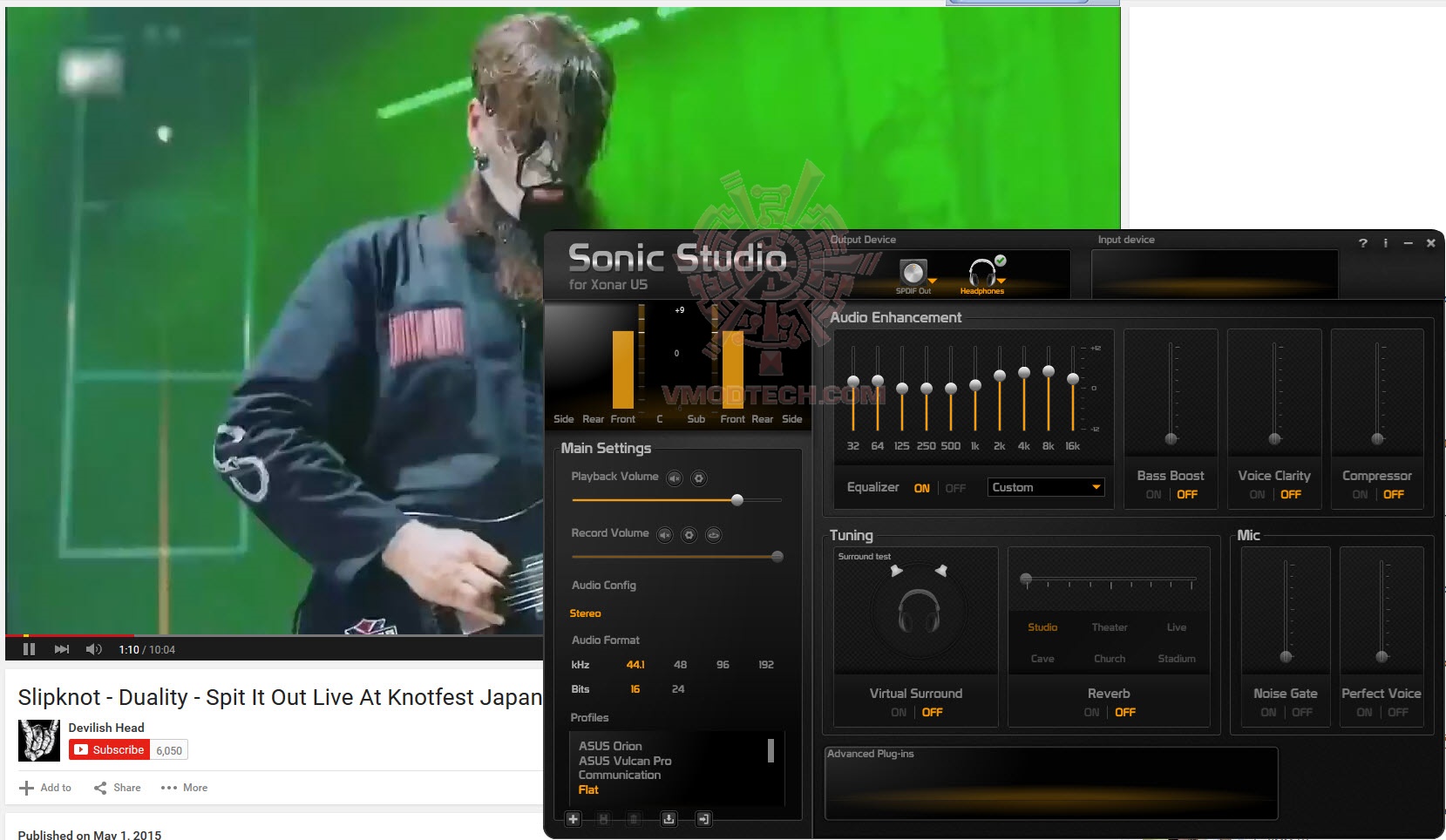This screenshot has width=1446, height=840.
Task: Enable Voice Clarity with ON
Action: (1257, 495)
